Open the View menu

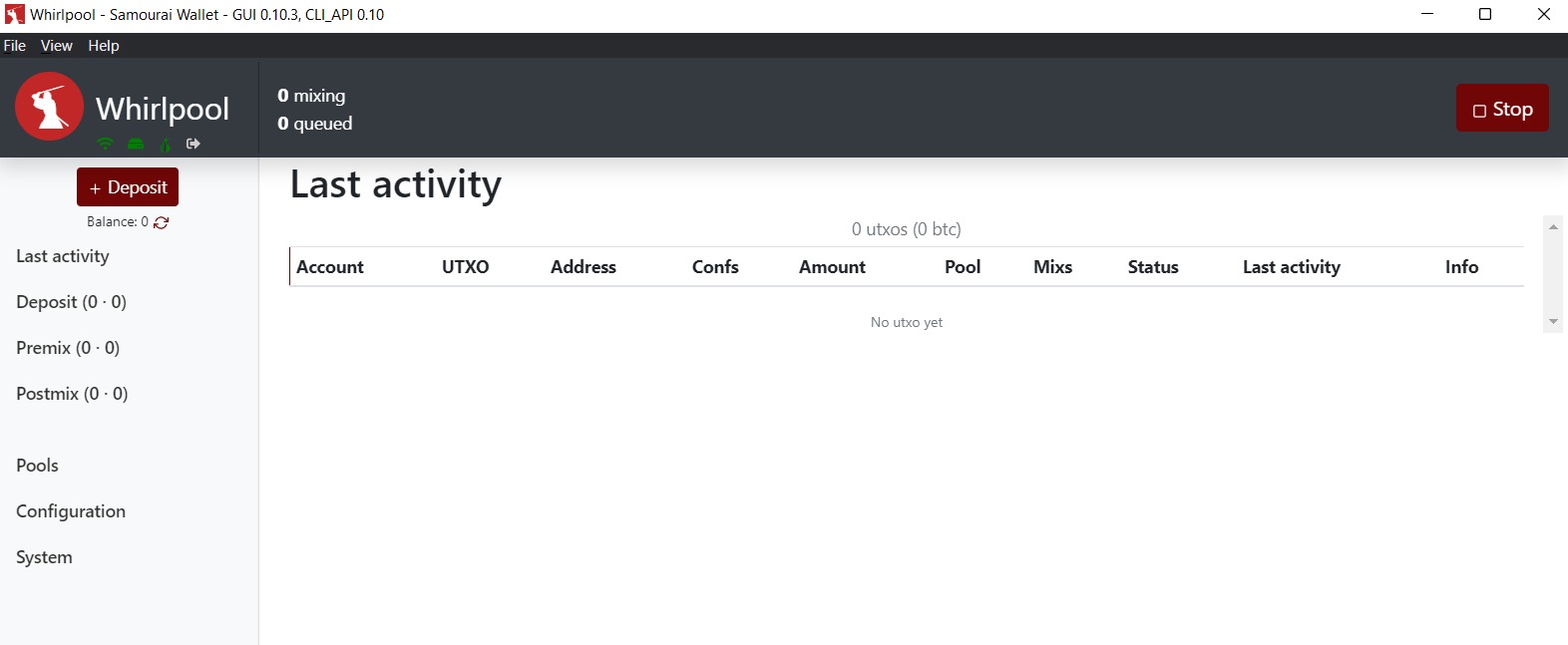click(56, 46)
